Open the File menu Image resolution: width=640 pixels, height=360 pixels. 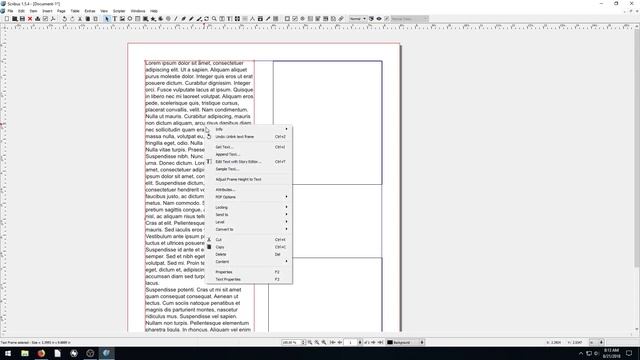(x=10, y=11)
